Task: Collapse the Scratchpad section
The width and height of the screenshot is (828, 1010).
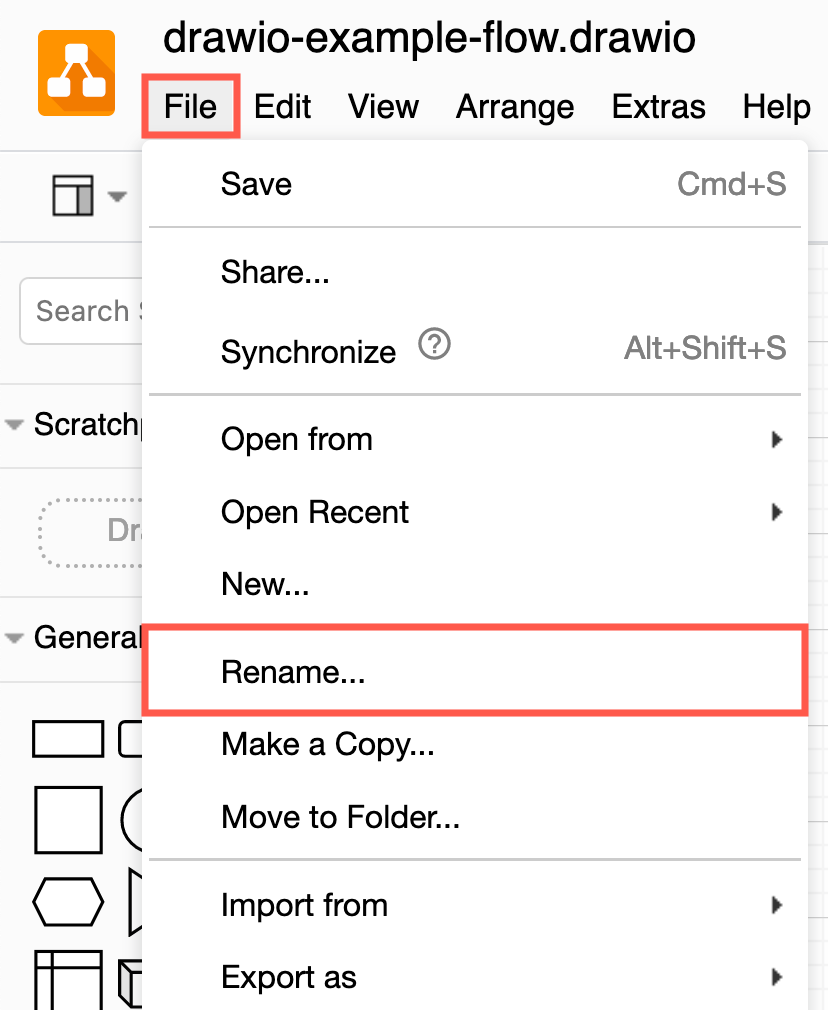Action: (14, 424)
